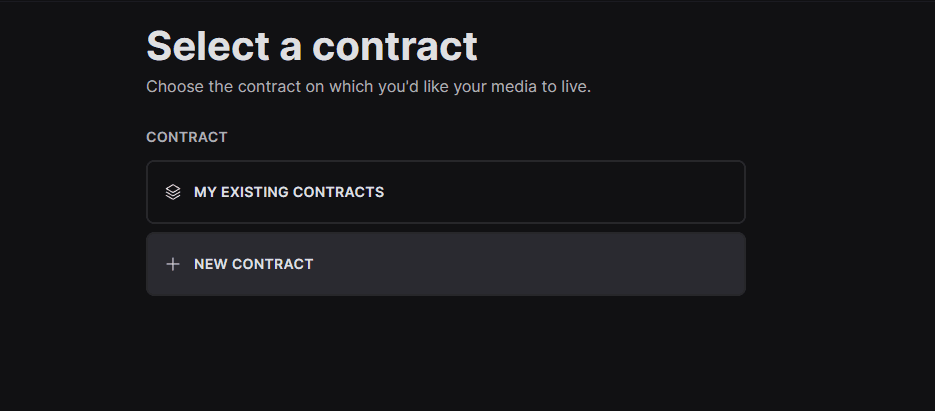The image size is (935, 411).
Task: Click the stacked layers icon
Action: pyautogui.click(x=173, y=192)
